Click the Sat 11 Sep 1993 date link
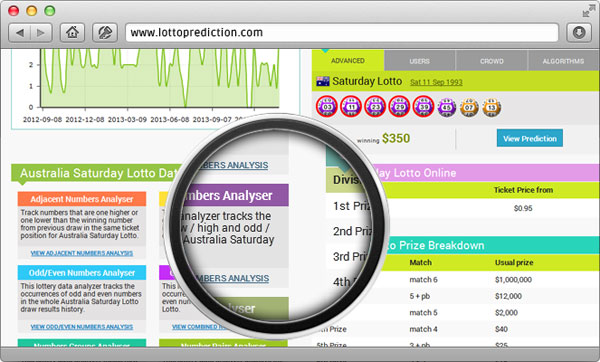This screenshot has height=362, width=600. [436, 82]
